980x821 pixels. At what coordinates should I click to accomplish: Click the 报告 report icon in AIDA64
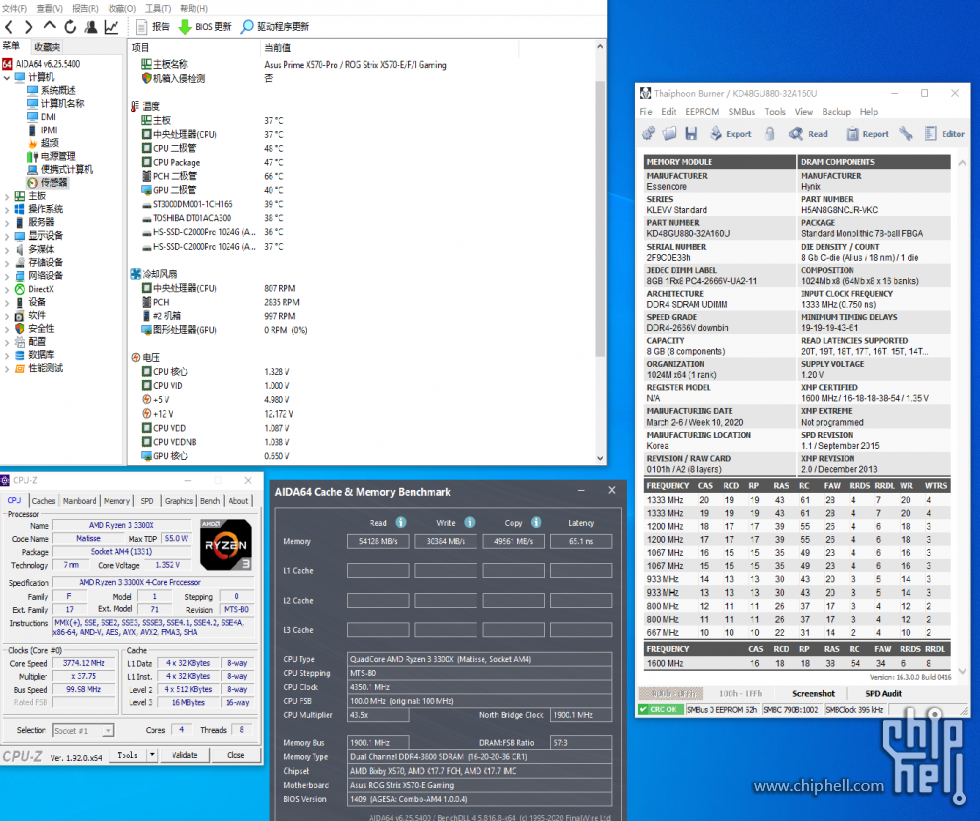[142, 26]
